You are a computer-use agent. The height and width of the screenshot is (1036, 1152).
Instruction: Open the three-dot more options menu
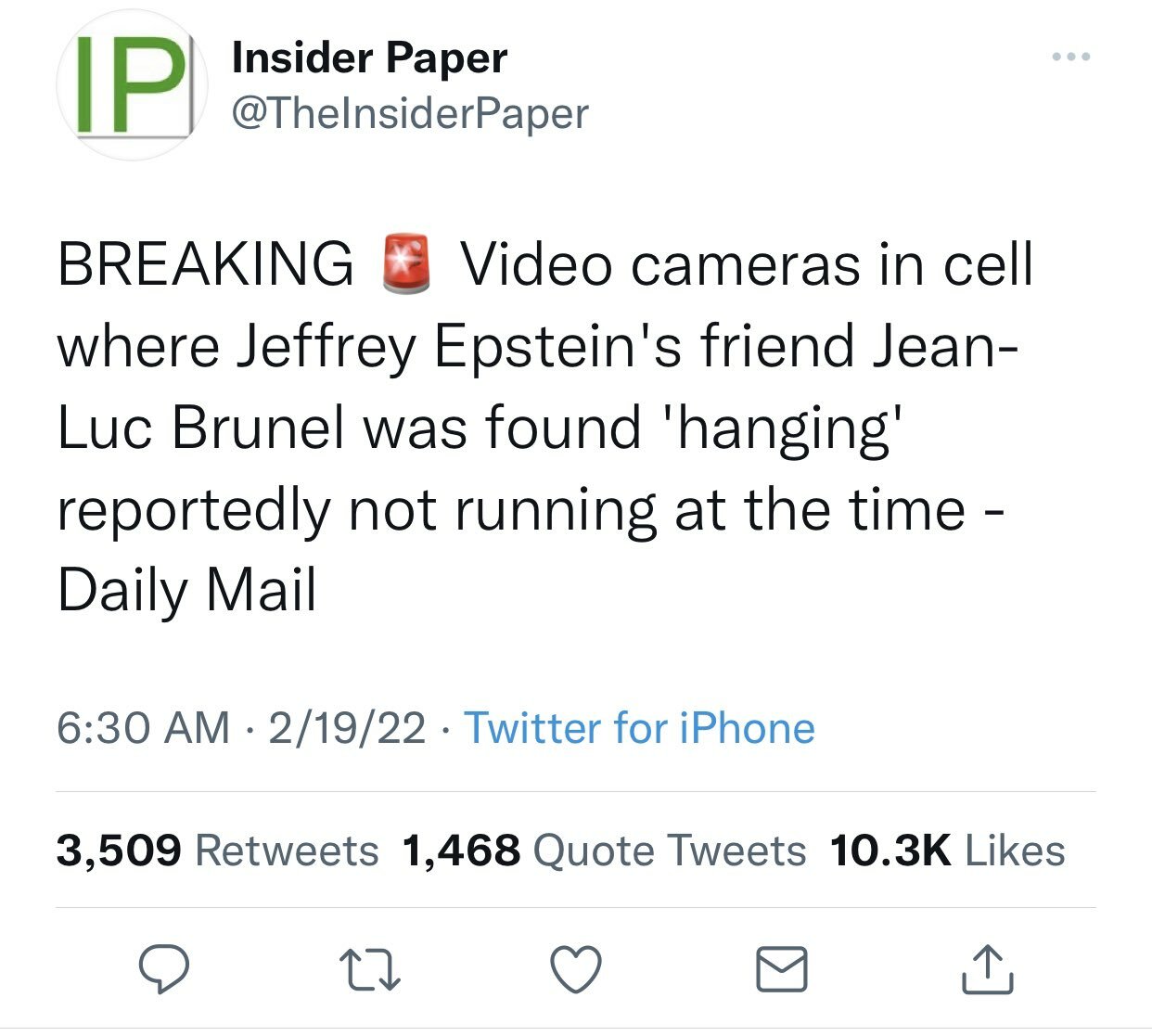[x=1071, y=58]
